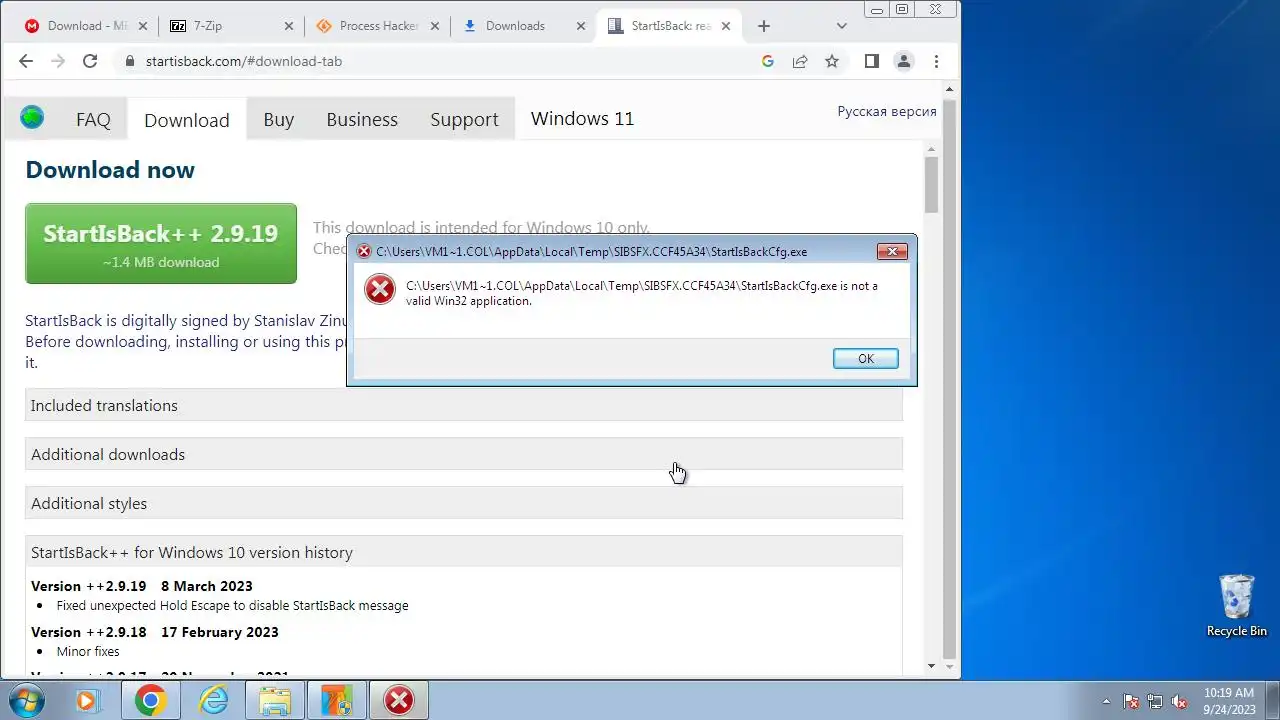Viewport: 1280px width, 720px height.
Task: Click the inner scrollbar thumb
Action: tap(931, 185)
